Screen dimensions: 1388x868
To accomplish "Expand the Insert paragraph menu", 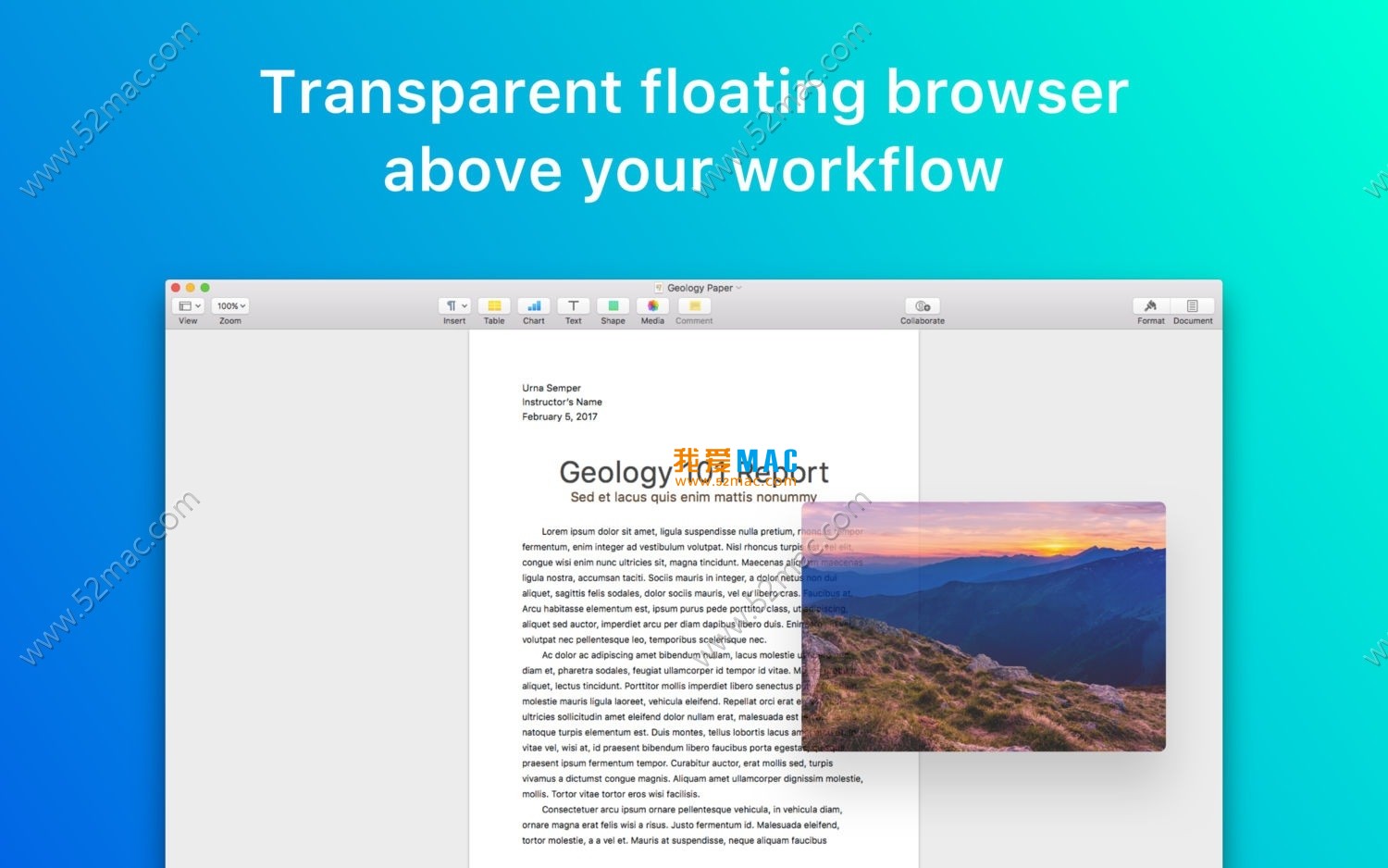I will coord(454,306).
